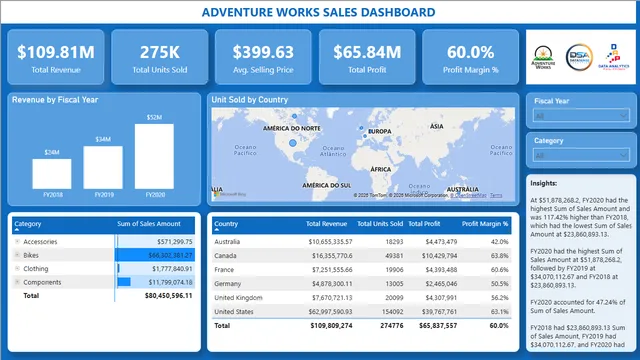The height and width of the screenshot is (360, 640).
Task: Open the OpenStreetMap link on map
Action: pos(469,196)
